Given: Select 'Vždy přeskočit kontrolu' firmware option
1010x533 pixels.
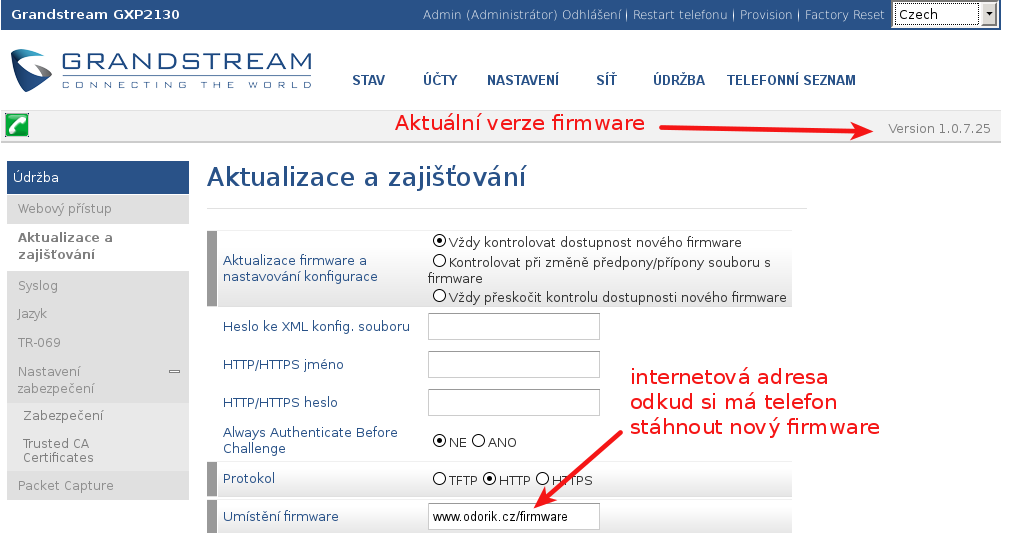Looking at the screenshot, I should [x=439, y=296].
